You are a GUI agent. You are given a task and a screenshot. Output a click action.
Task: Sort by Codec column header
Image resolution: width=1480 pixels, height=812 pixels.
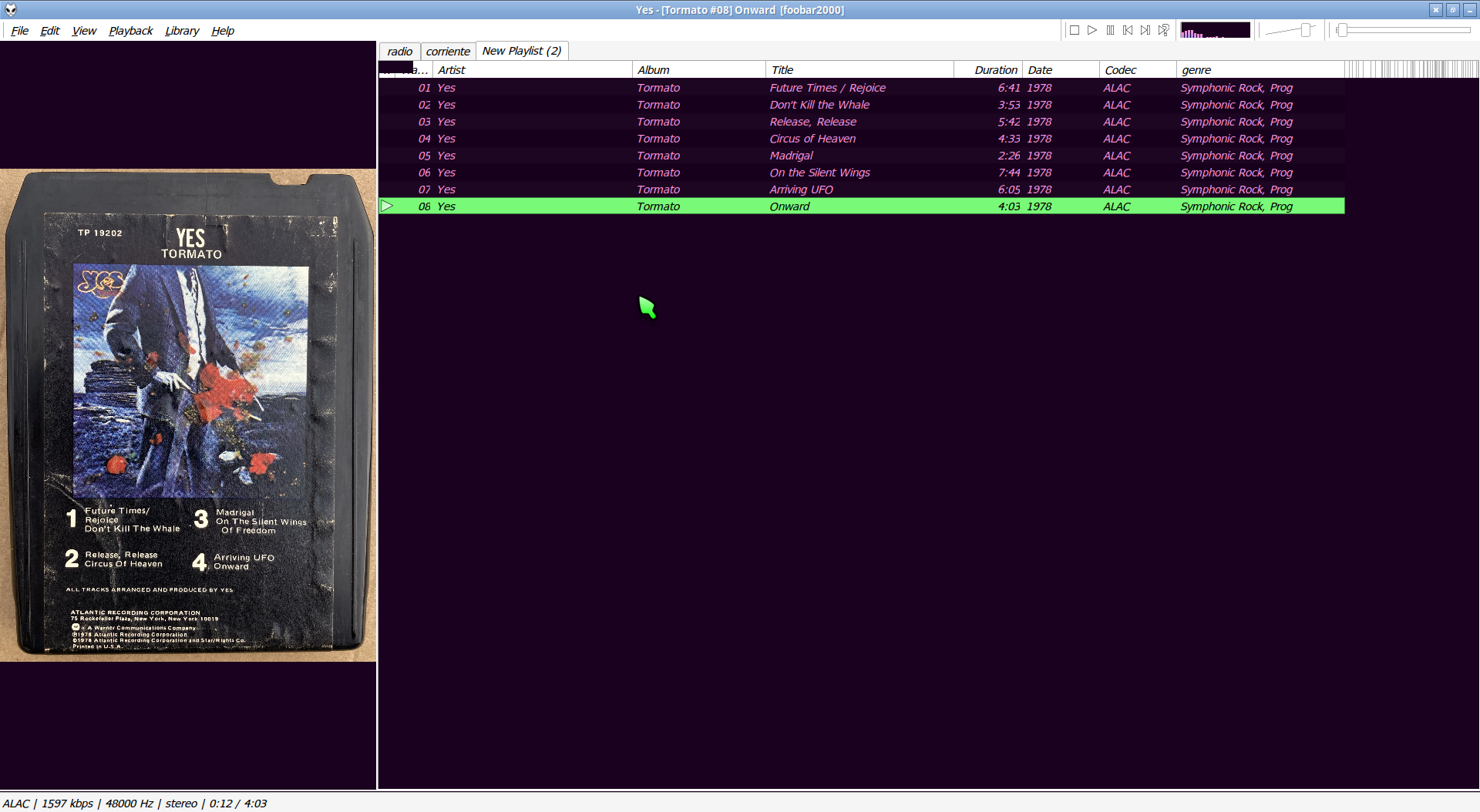1139,70
